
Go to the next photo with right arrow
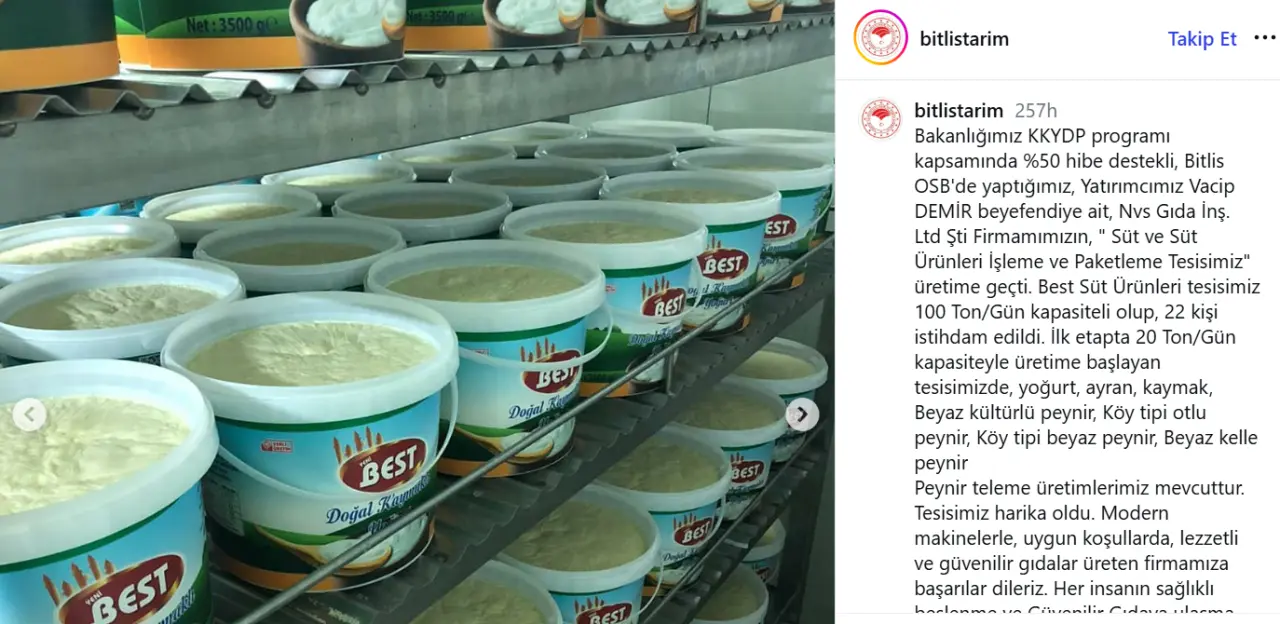(x=802, y=414)
